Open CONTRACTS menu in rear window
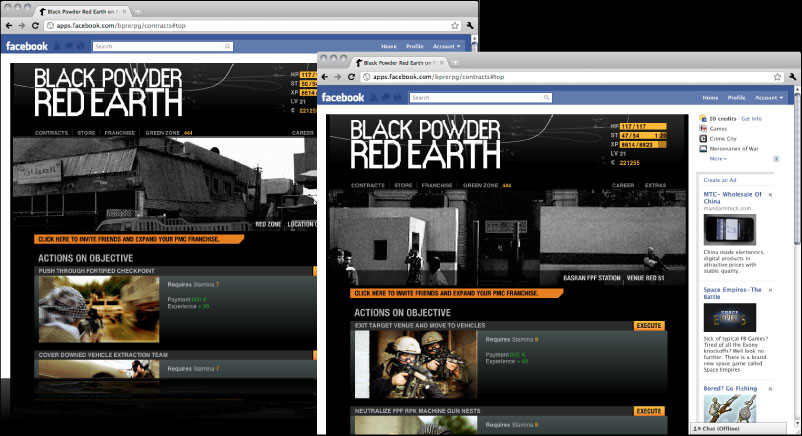The height and width of the screenshot is (436, 802). [x=51, y=133]
